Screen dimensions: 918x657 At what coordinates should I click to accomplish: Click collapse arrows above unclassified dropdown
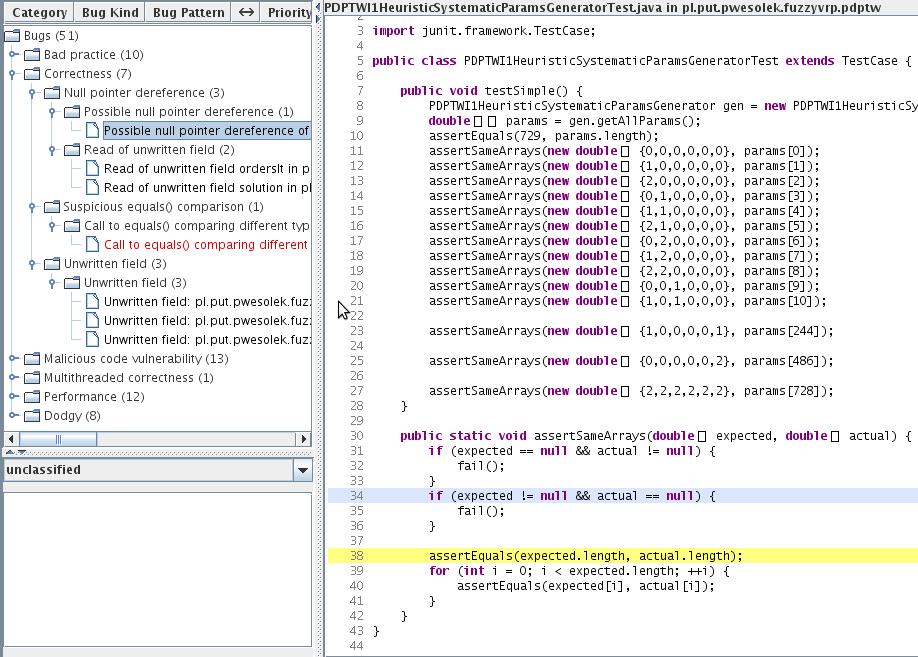pyautogui.click(x=16, y=452)
